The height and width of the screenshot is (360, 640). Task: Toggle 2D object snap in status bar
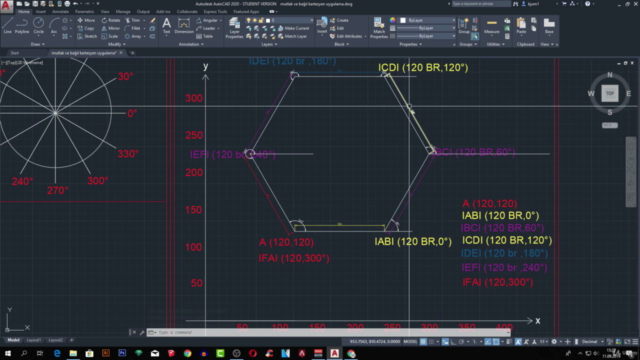(496, 342)
